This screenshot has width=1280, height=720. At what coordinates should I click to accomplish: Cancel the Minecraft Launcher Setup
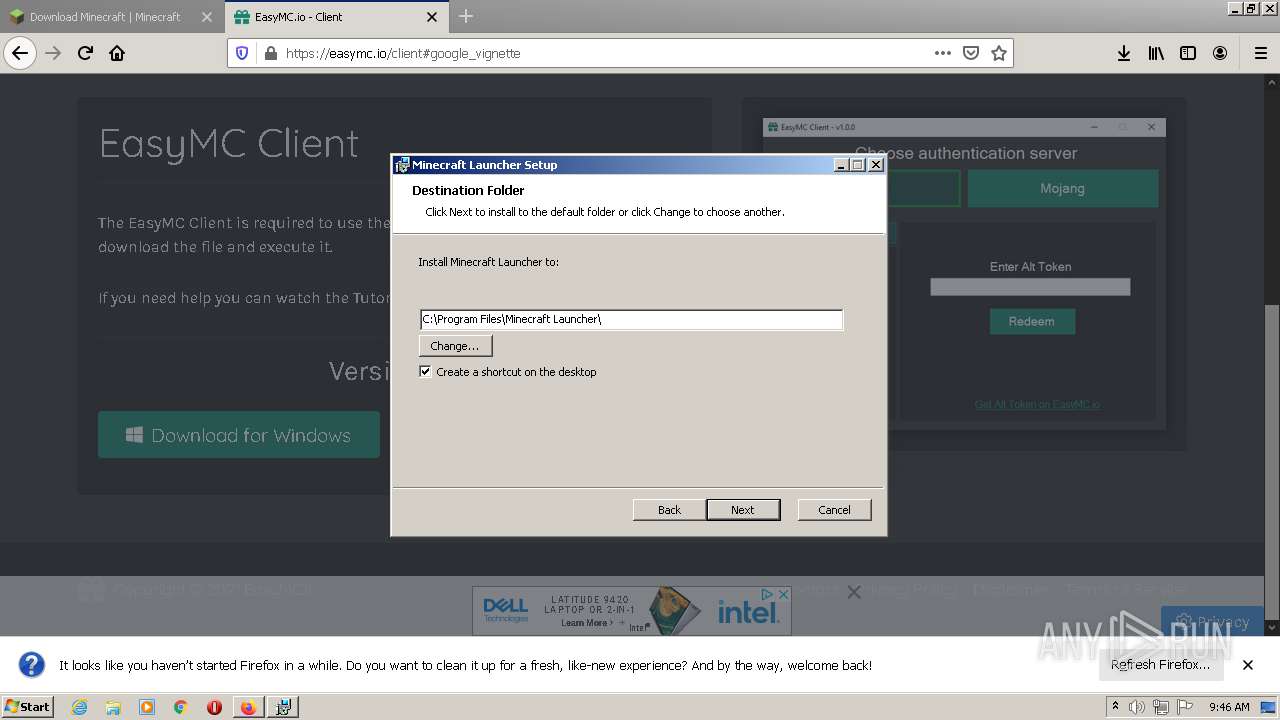pyautogui.click(x=834, y=510)
